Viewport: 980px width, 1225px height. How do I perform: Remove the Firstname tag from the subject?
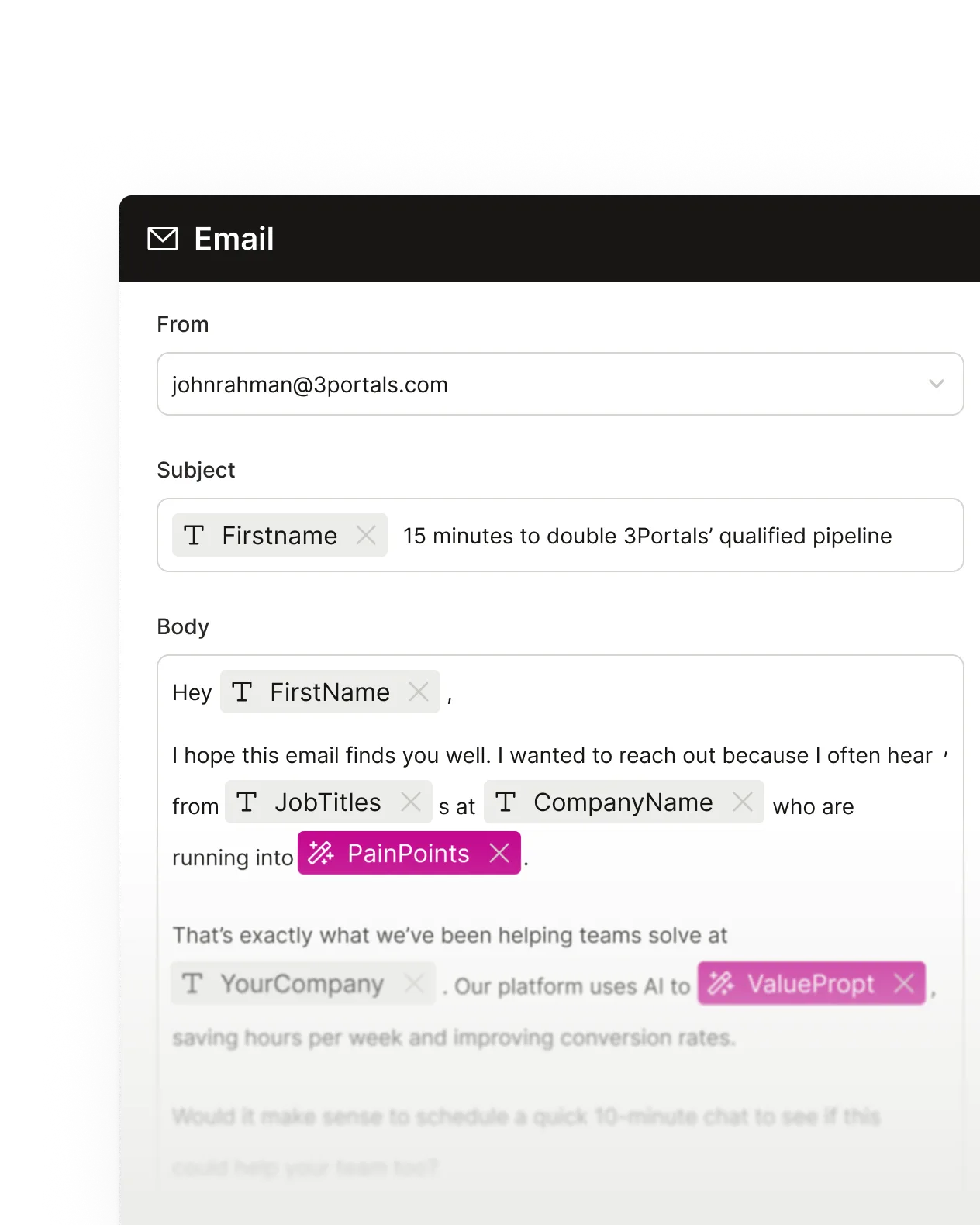[x=365, y=535]
